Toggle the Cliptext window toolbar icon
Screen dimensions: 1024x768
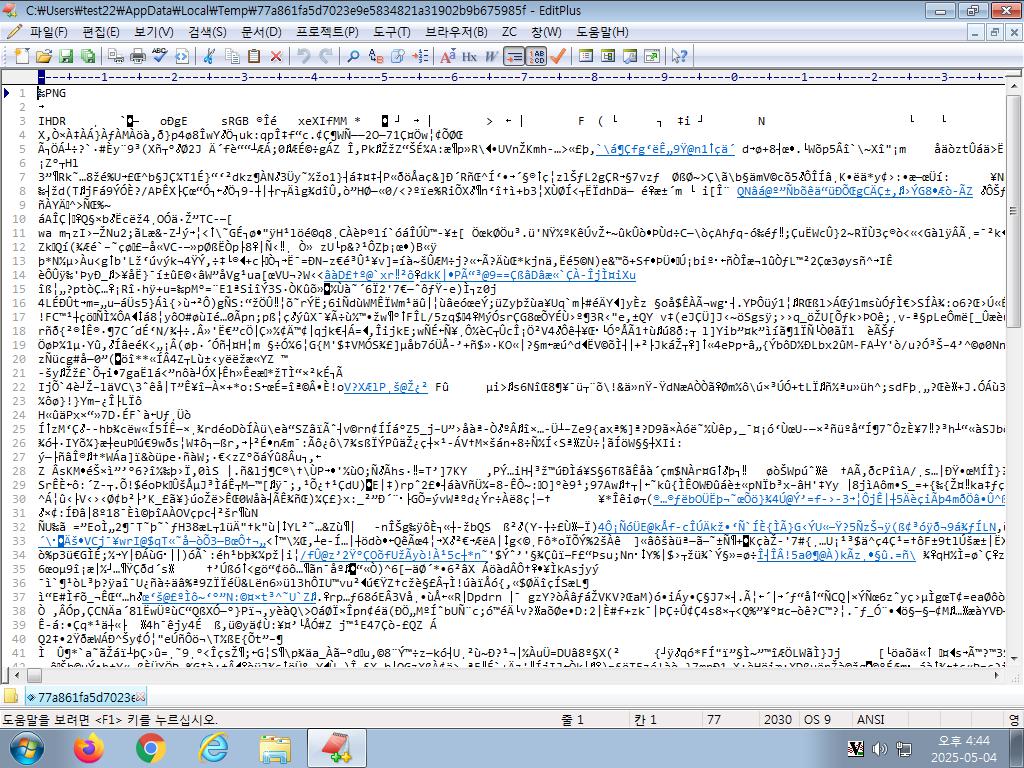586,56
